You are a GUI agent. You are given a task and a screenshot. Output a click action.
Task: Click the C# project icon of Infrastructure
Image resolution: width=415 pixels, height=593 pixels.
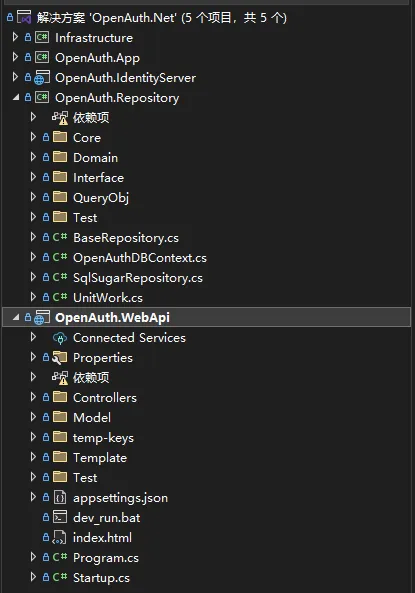coord(42,37)
